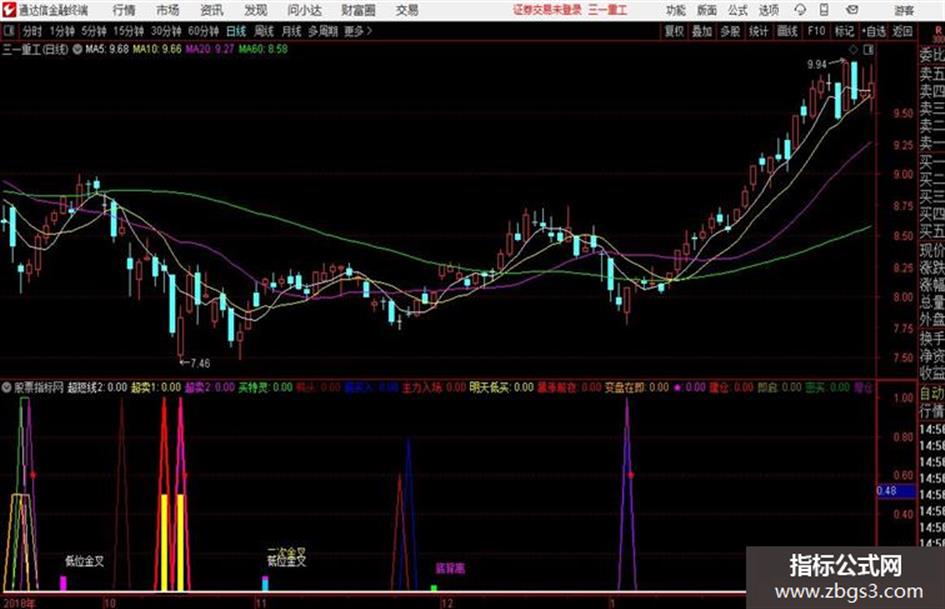
Task: Click the MA10: 9.66 indicator value
Action: click(x=157, y=49)
